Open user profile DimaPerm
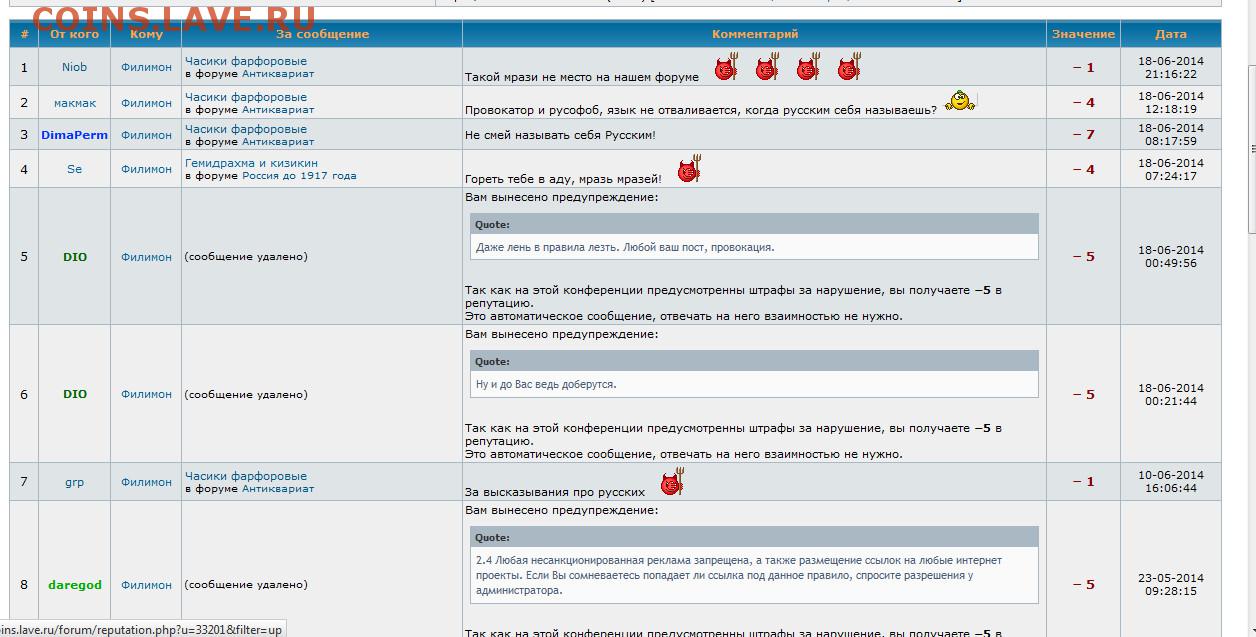 click(x=74, y=135)
